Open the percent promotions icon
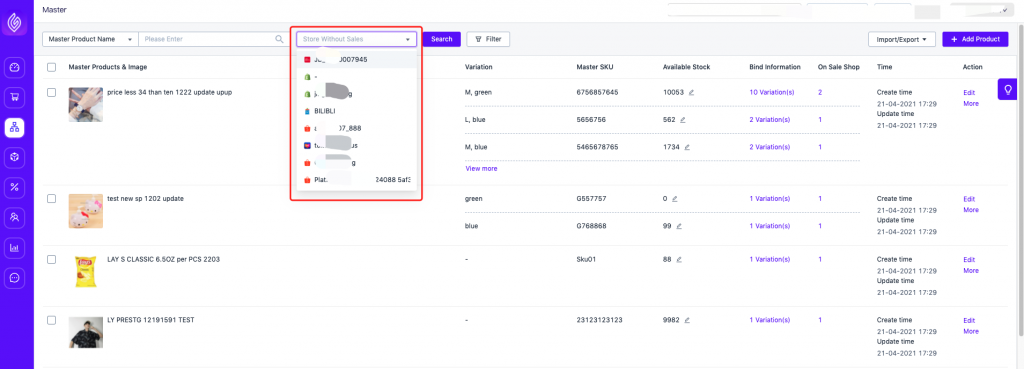This screenshot has width=1024, height=369. click(x=15, y=187)
